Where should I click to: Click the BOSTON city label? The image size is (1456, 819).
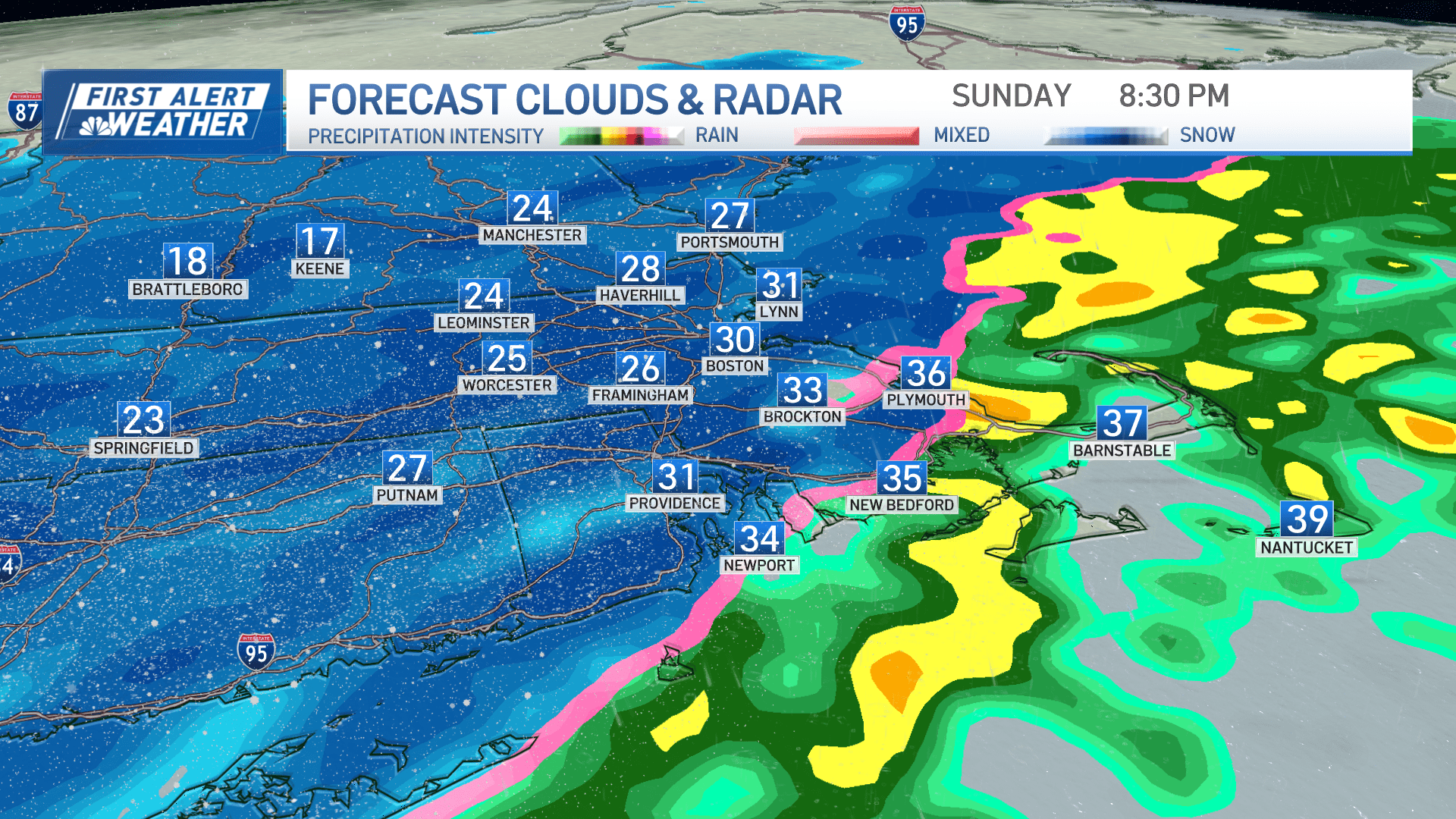[x=735, y=366]
